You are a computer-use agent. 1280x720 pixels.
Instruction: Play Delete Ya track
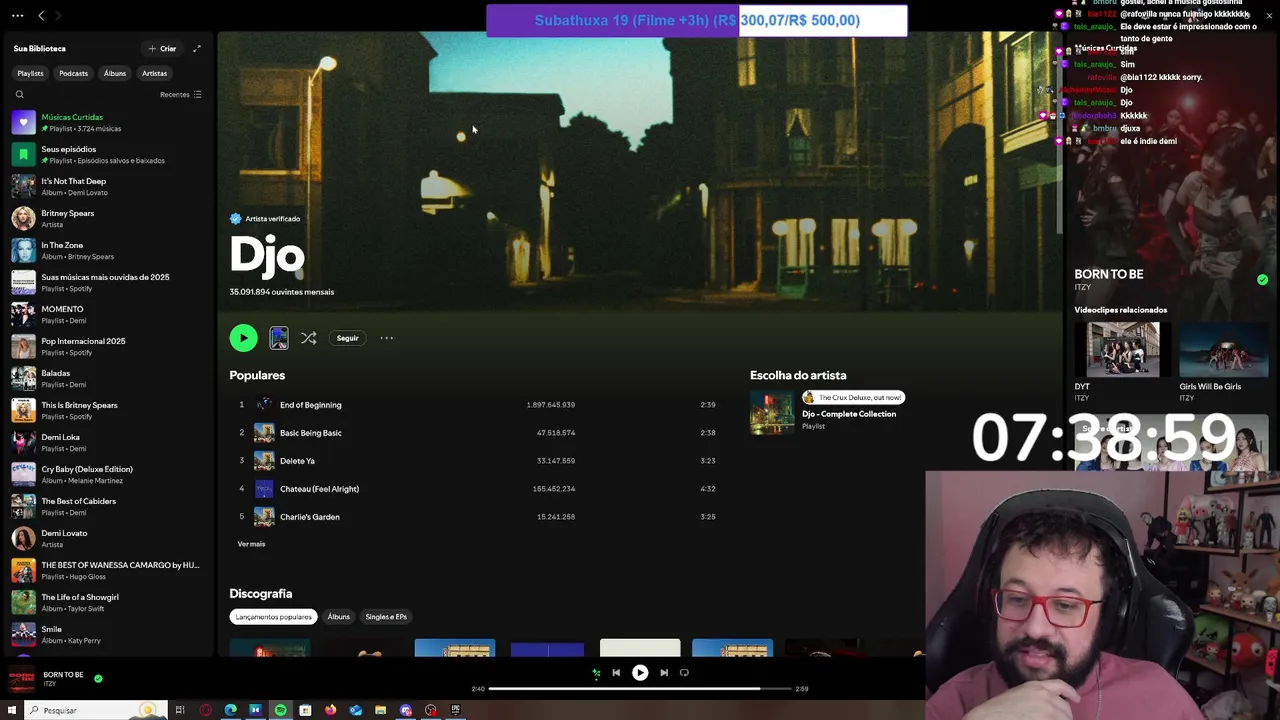tap(476, 461)
